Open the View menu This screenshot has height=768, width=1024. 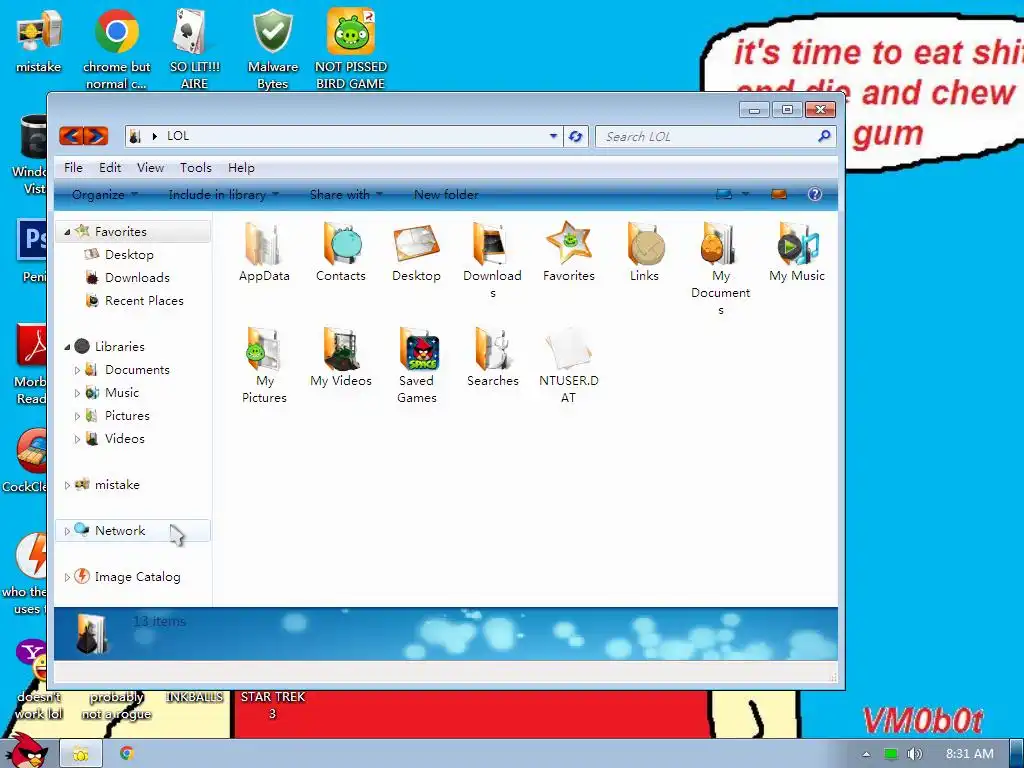(x=150, y=168)
